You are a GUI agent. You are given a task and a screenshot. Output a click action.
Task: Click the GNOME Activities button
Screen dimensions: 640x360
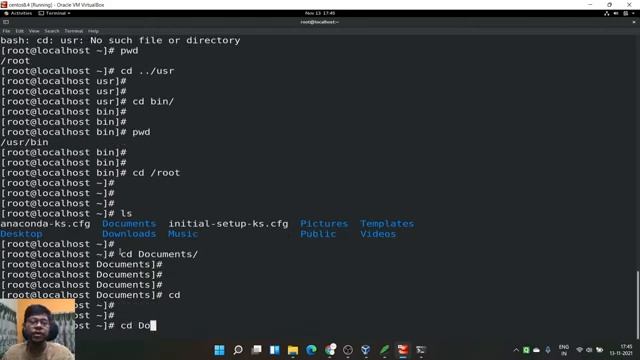click(x=18, y=13)
